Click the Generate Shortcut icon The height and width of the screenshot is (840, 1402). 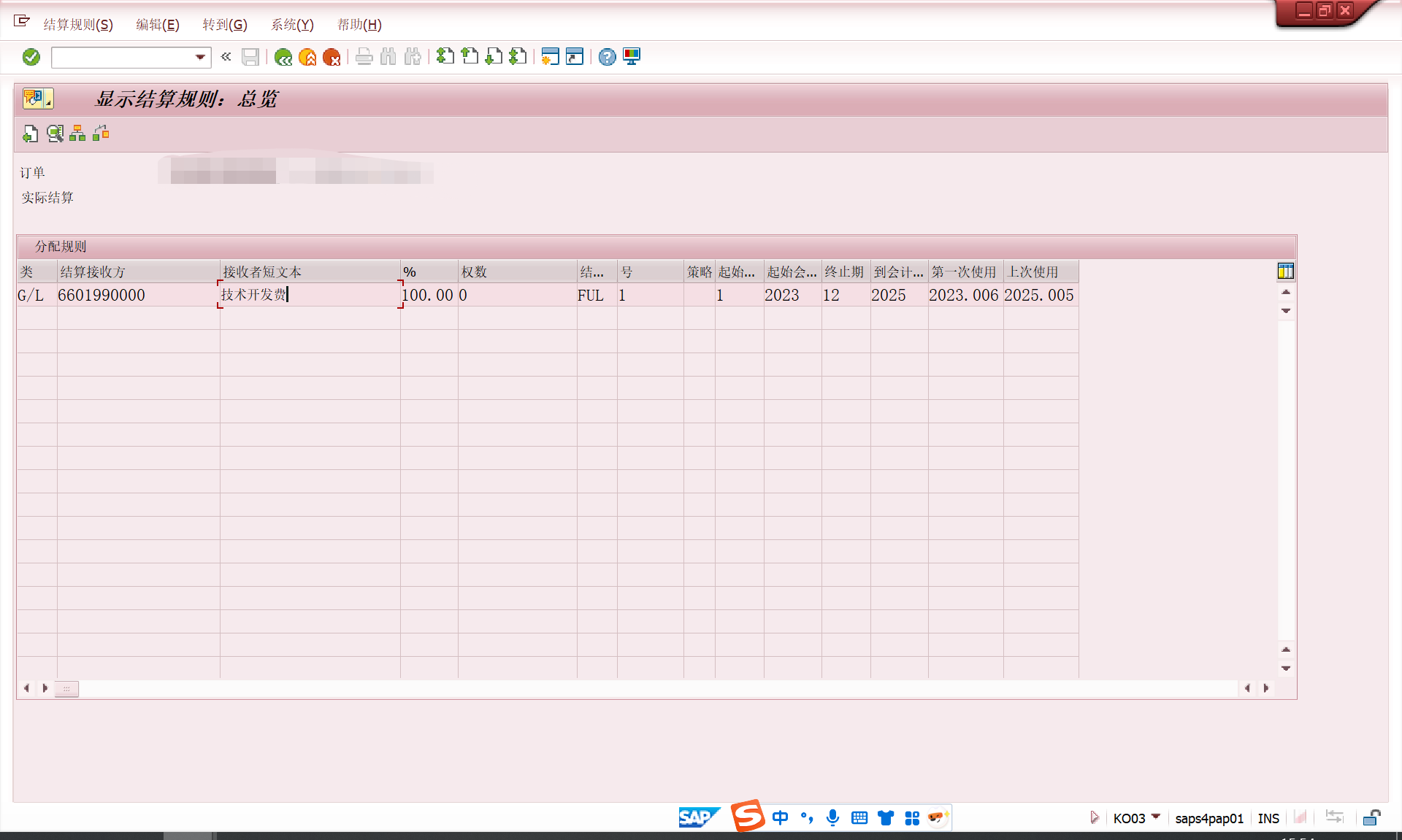575,56
